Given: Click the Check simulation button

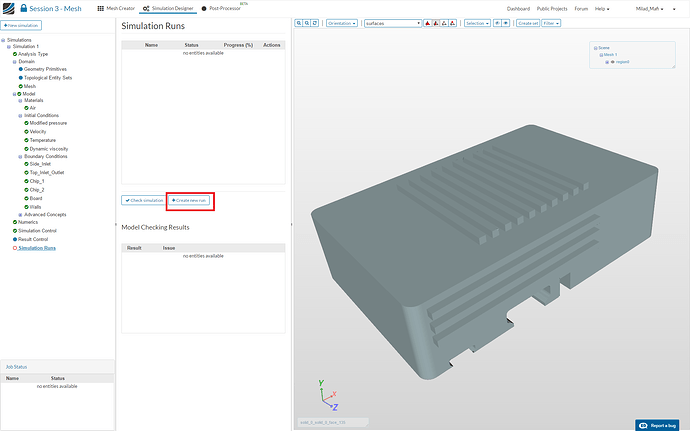Looking at the screenshot, I should click(x=144, y=200).
